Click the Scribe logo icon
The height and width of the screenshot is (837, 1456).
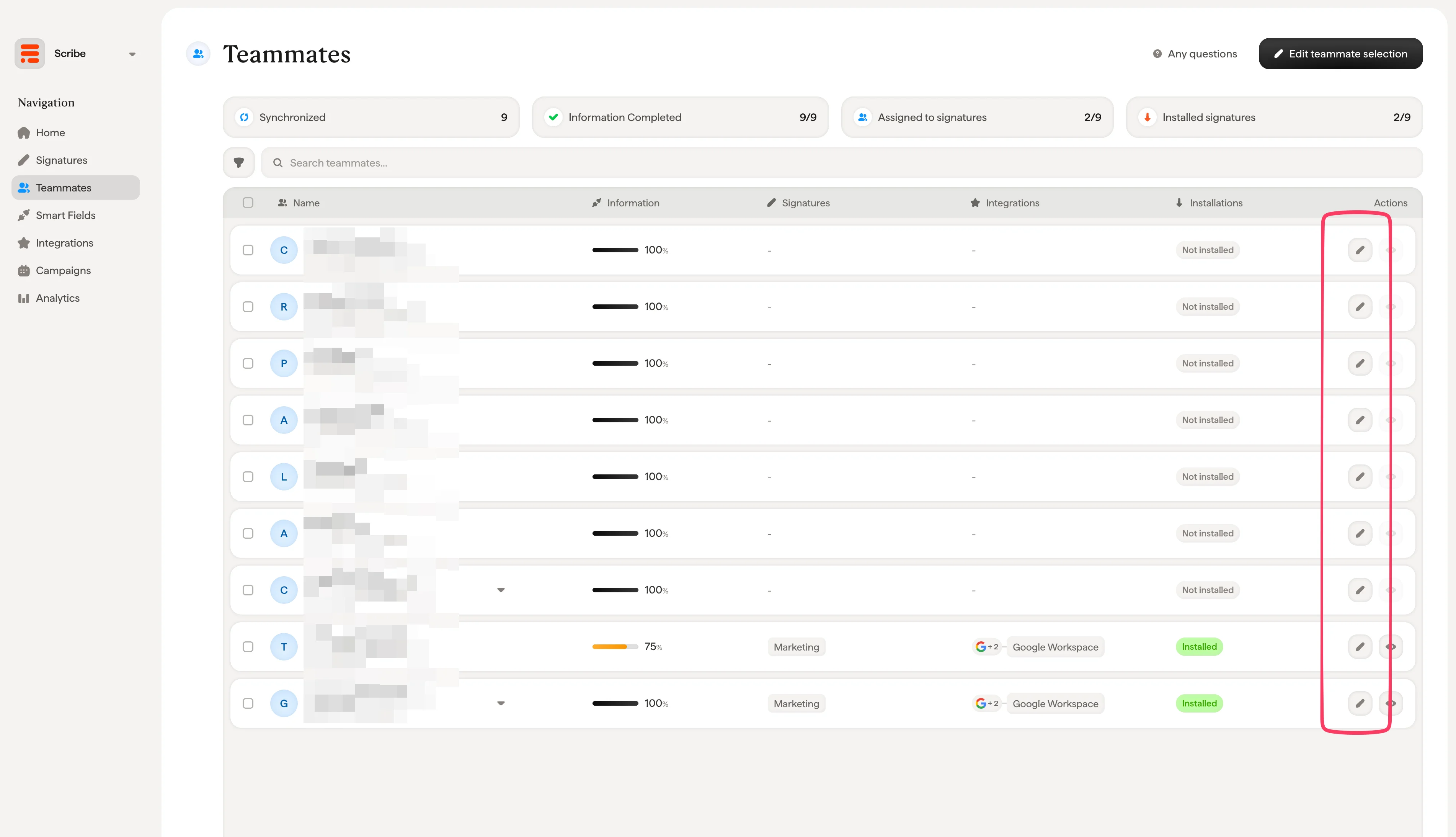[29, 54]
